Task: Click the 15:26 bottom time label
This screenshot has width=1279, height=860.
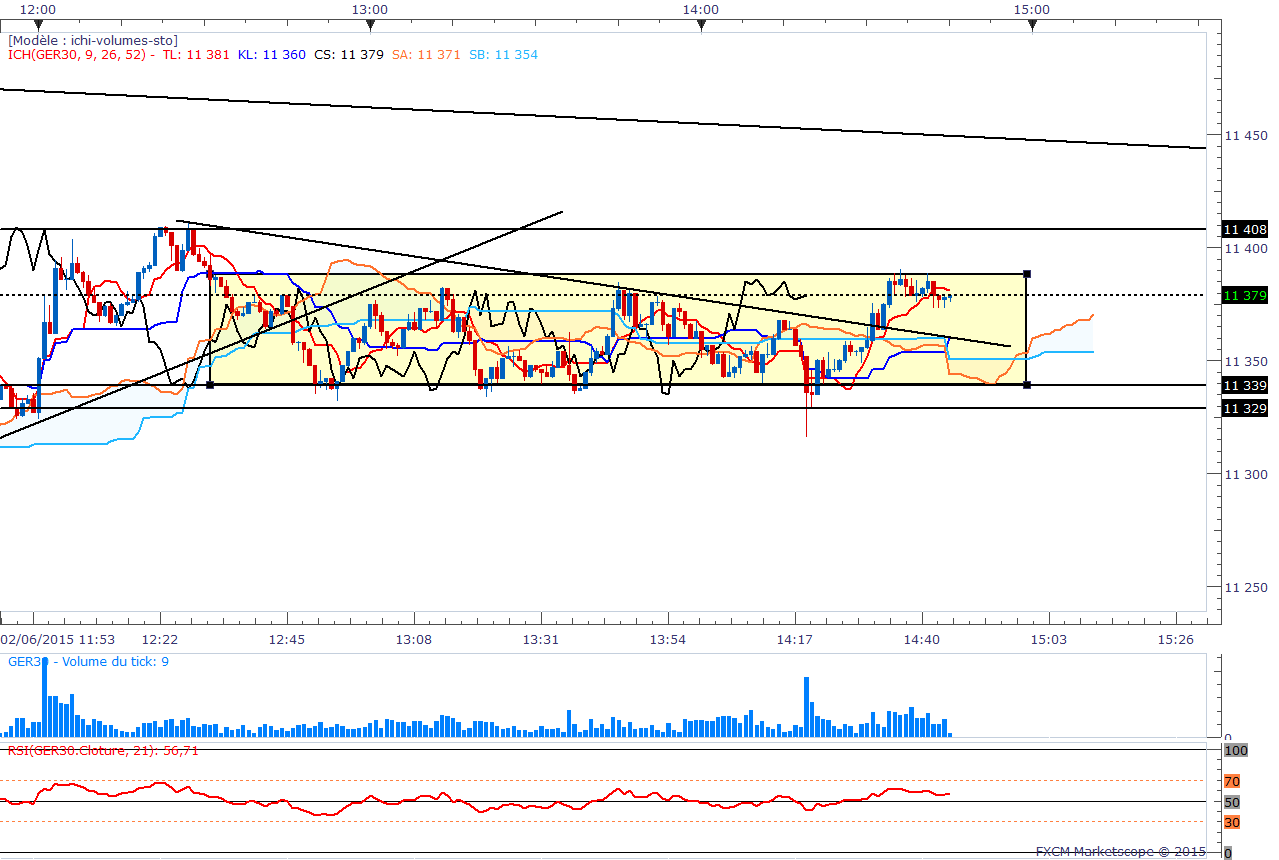Action: [1174, 639]
